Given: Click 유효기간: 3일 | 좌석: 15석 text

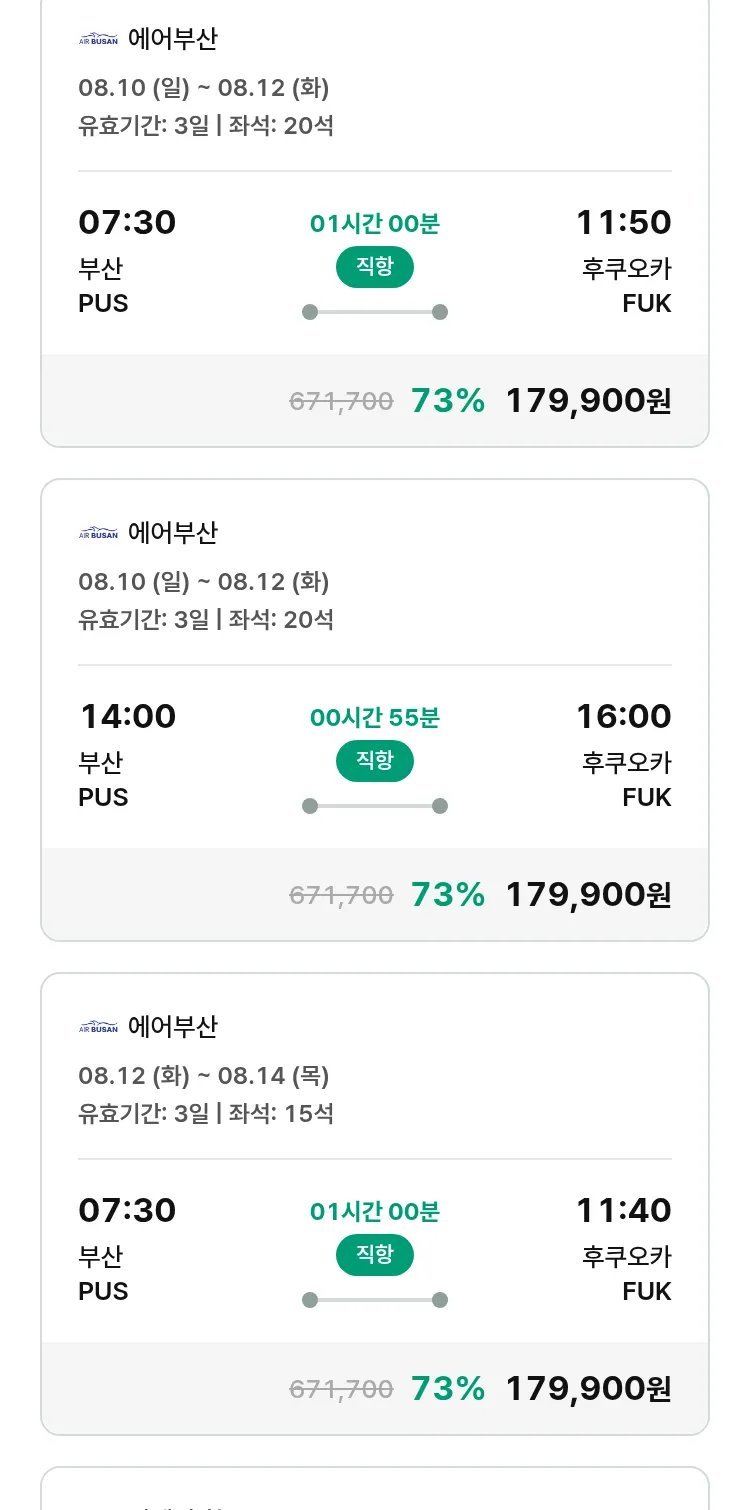Looking at the screenshot, I should [x=206, y=1113].
